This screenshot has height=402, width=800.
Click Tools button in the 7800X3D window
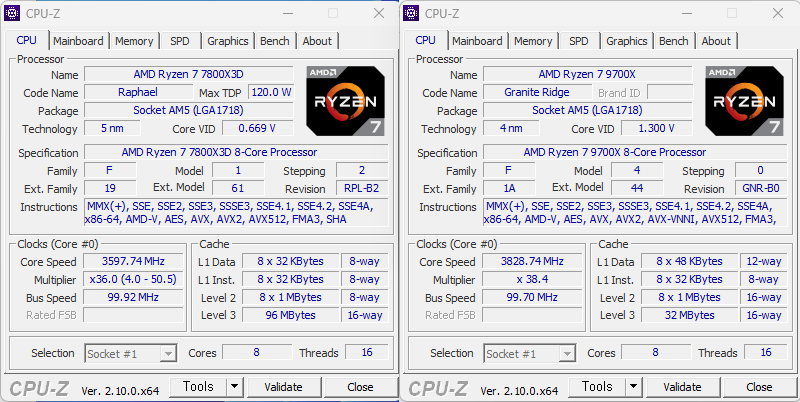[x=198, y=387]
